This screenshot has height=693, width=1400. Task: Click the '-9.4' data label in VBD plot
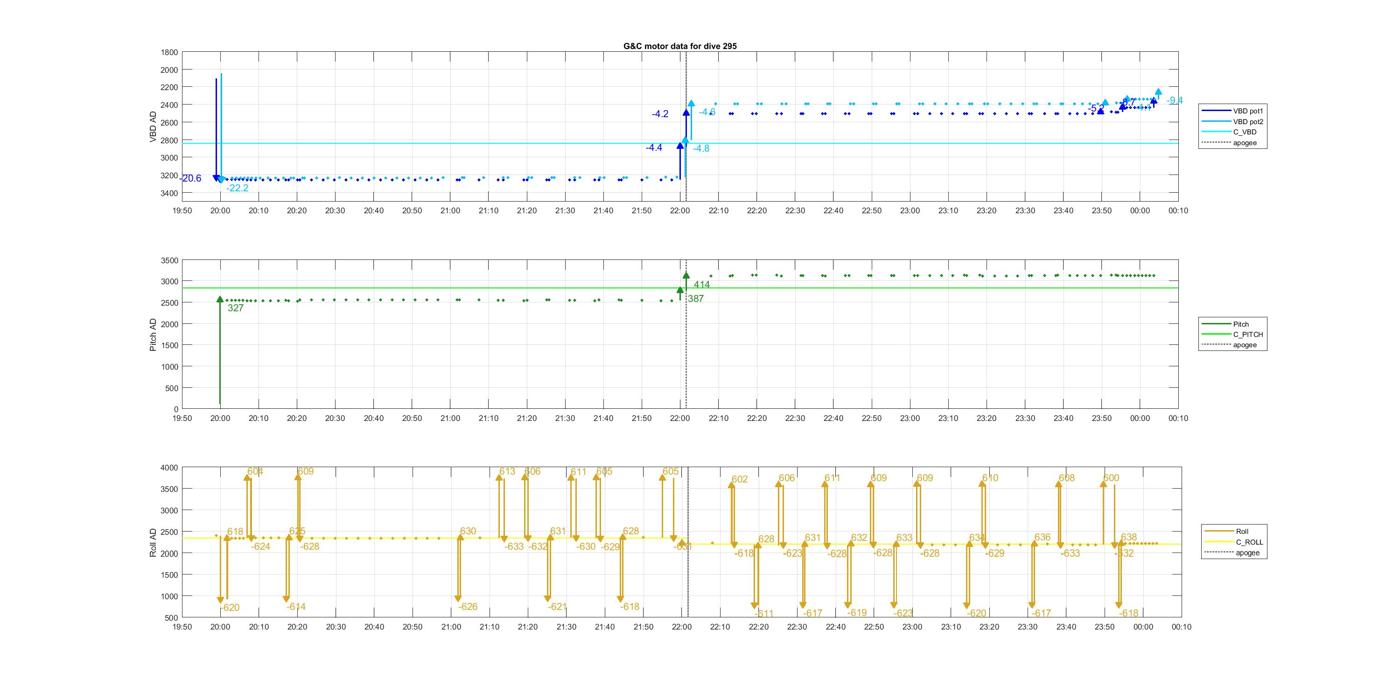coord(1175,100)
